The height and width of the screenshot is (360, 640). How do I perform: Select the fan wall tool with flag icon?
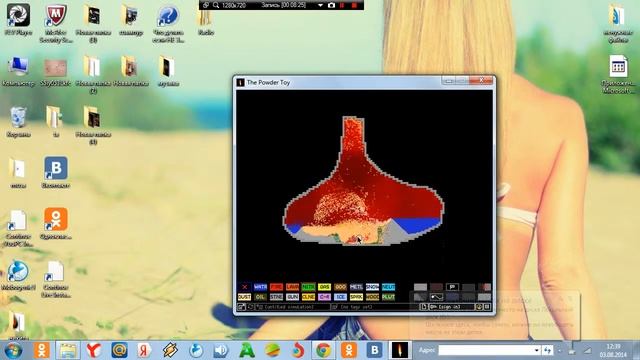coord(452,287)
